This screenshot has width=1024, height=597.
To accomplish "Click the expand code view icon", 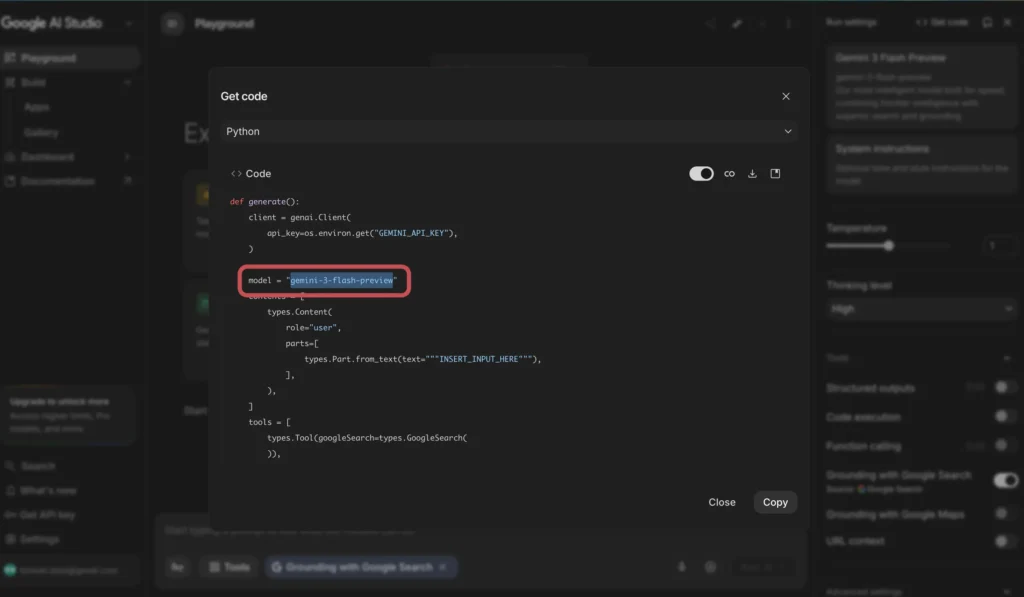I will point(775,174).
